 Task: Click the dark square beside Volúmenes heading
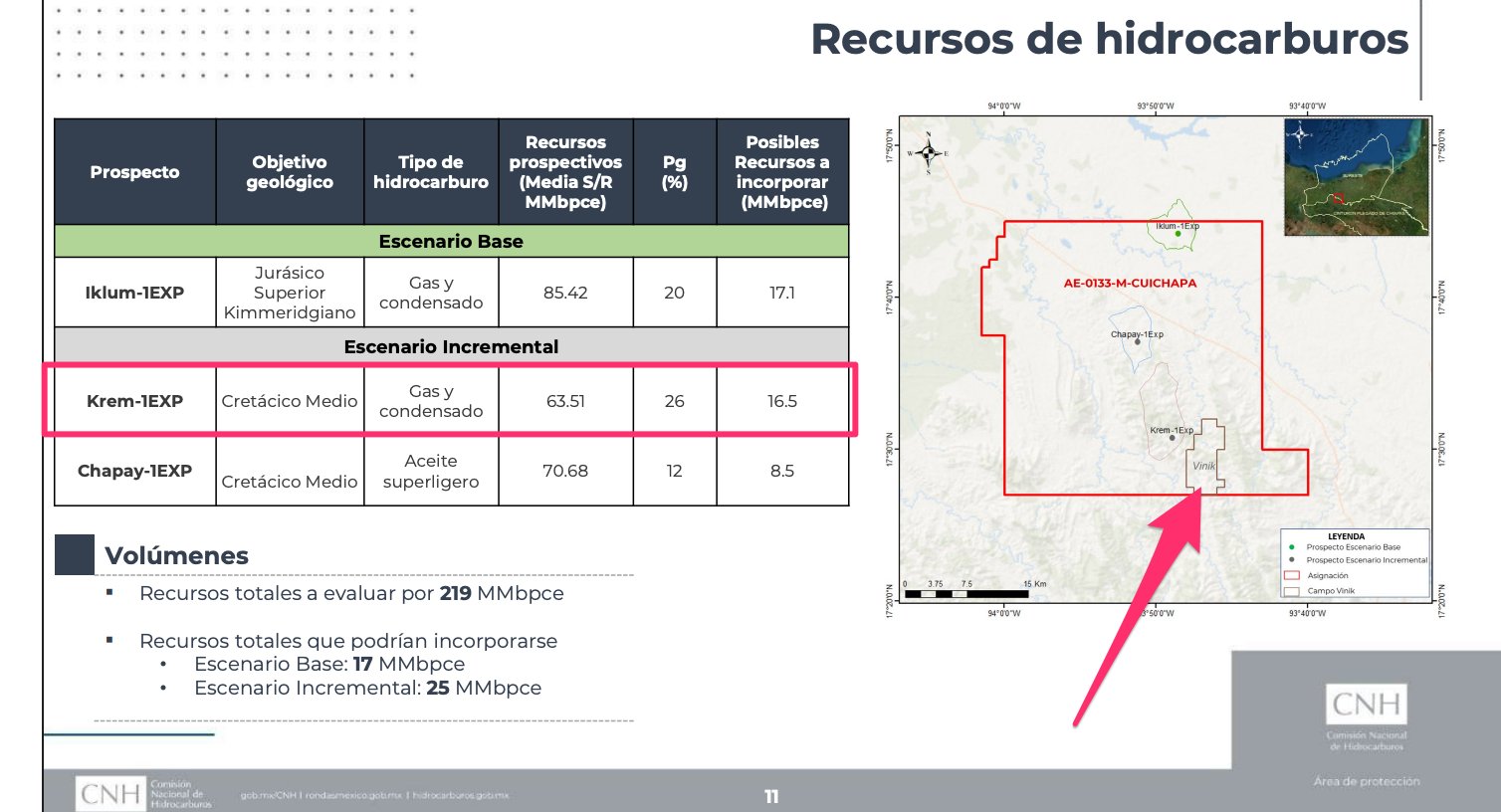(75, 554)
